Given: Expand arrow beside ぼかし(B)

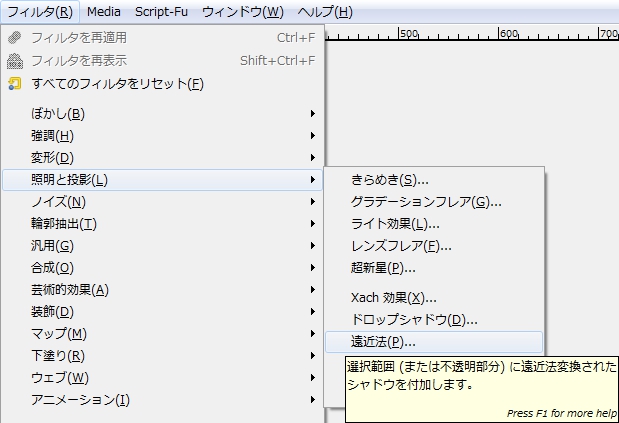Looking at the screenshot, I should [313, 114].
